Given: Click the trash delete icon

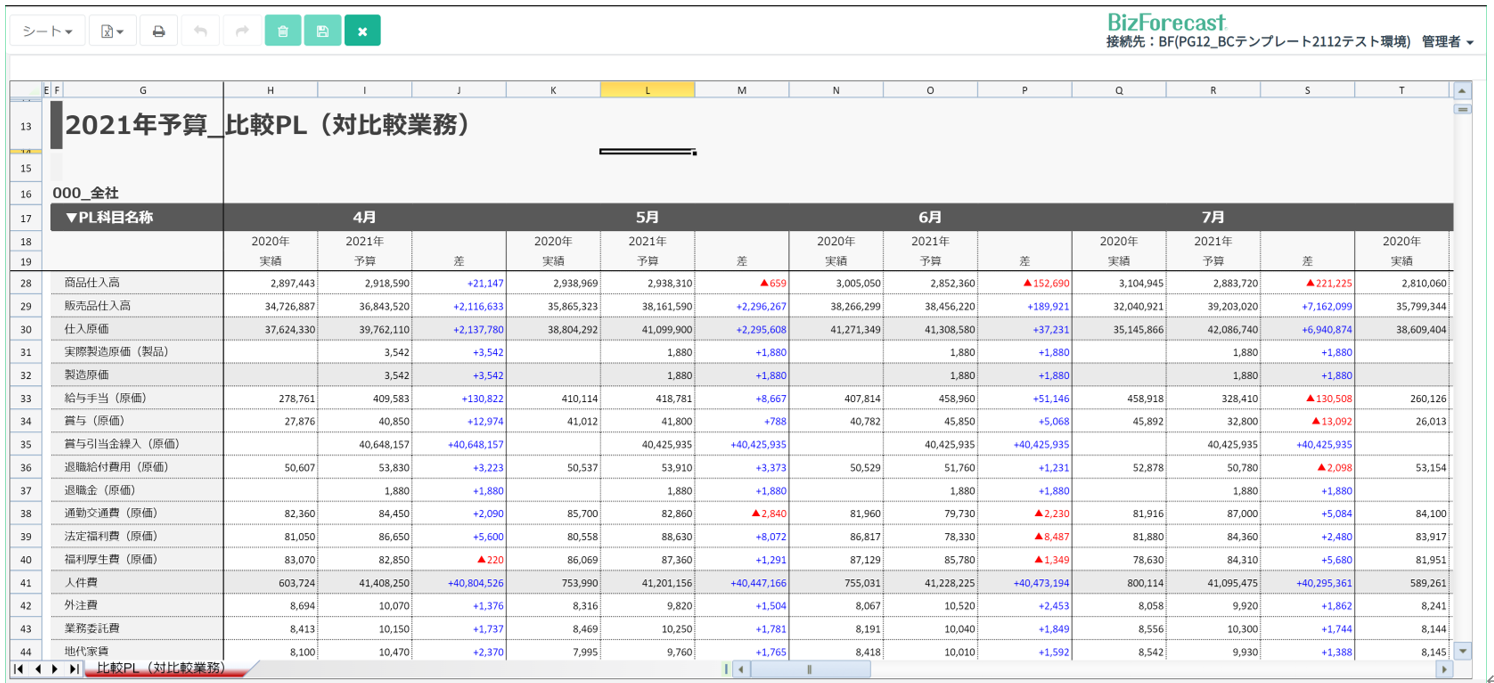Looking at the screenshot, I should coord(283,31).
